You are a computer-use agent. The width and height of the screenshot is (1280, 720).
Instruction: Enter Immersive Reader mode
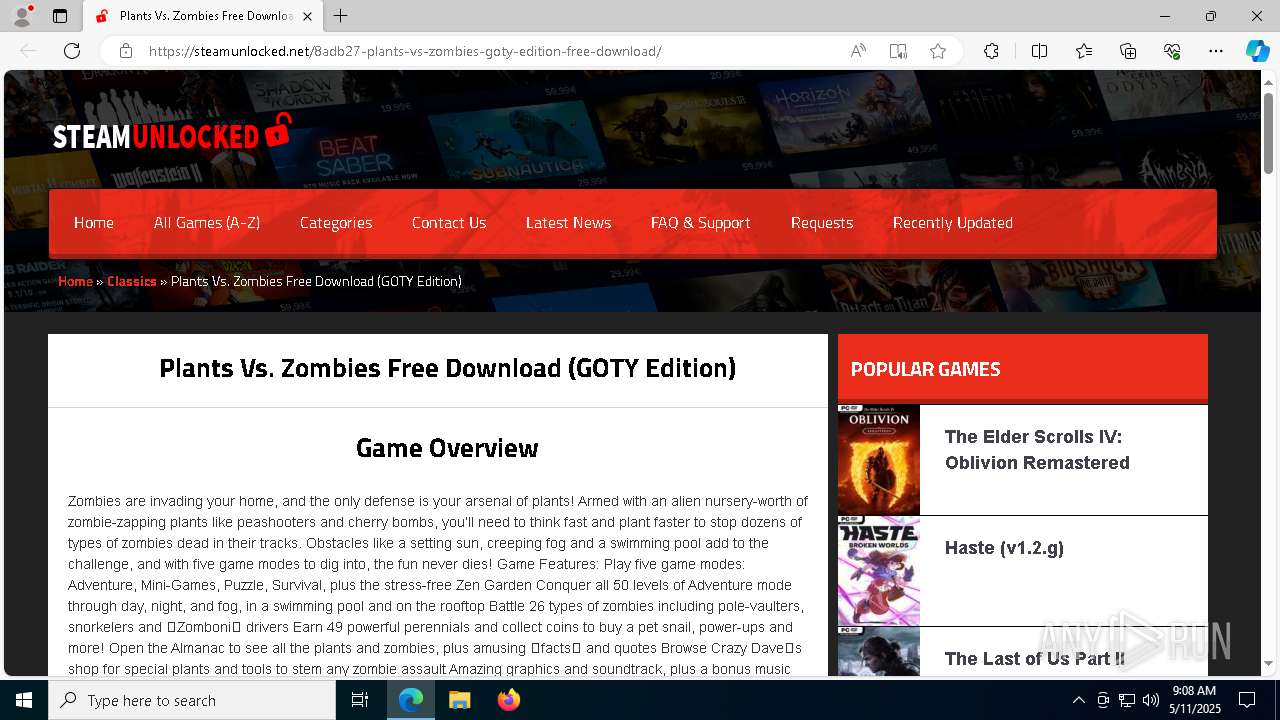[x=898, y=51]
